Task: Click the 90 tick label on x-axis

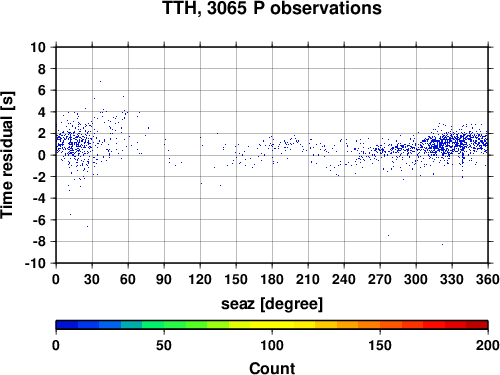Action: (x=164, y=279)
